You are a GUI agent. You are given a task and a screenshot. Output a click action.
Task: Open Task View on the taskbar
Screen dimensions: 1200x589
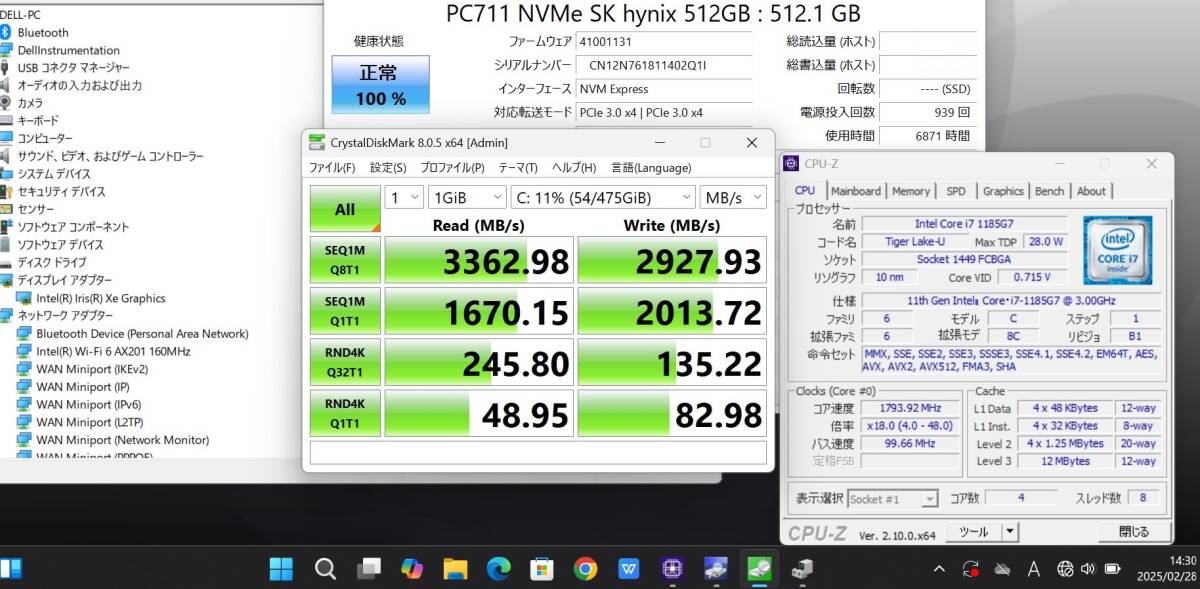pos(369,569)
